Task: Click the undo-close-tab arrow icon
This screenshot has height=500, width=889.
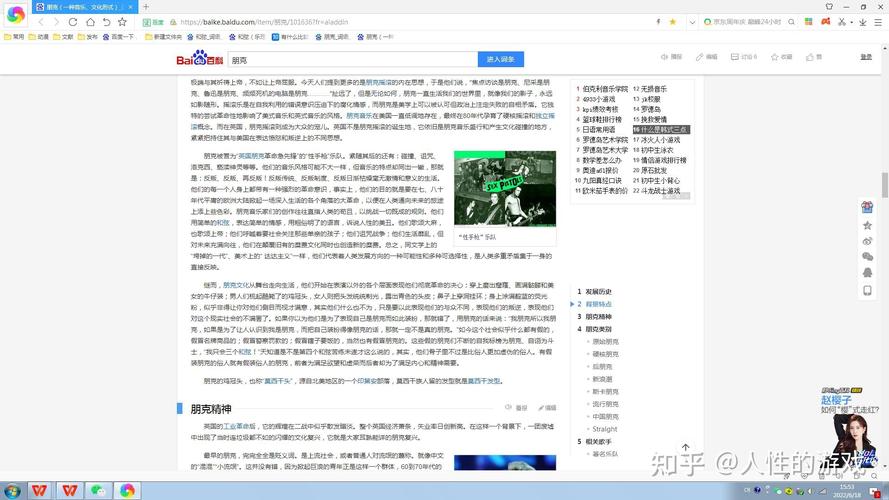Action: pos(107,22)
